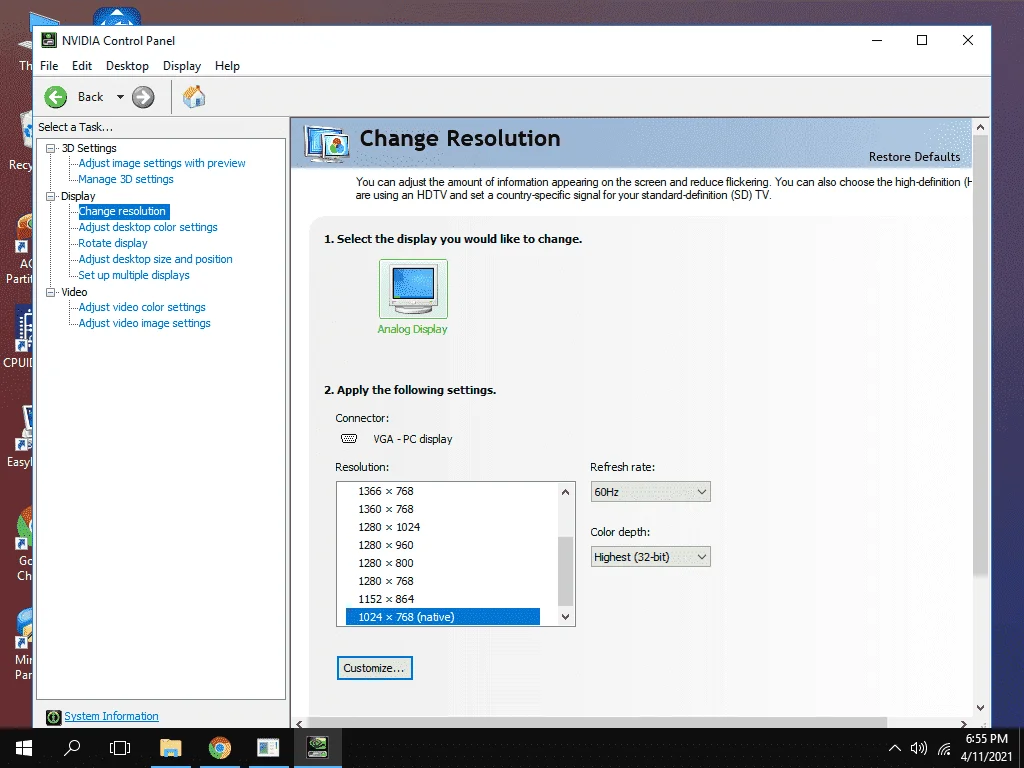The height and width of the screenshot is (768, 1024).
Task: Open the Back history dropdown arrow
Action: click(x=120, y=97)
